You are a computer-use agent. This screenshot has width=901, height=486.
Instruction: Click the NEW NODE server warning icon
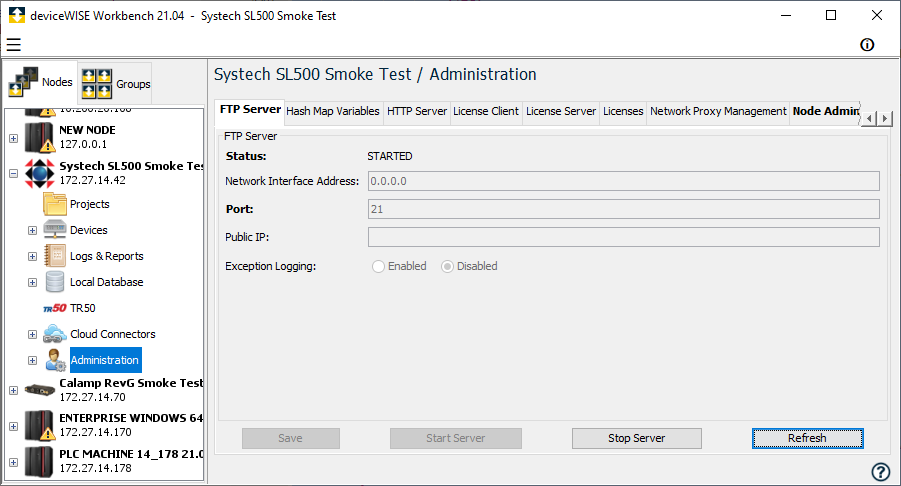tap(40, 137)
